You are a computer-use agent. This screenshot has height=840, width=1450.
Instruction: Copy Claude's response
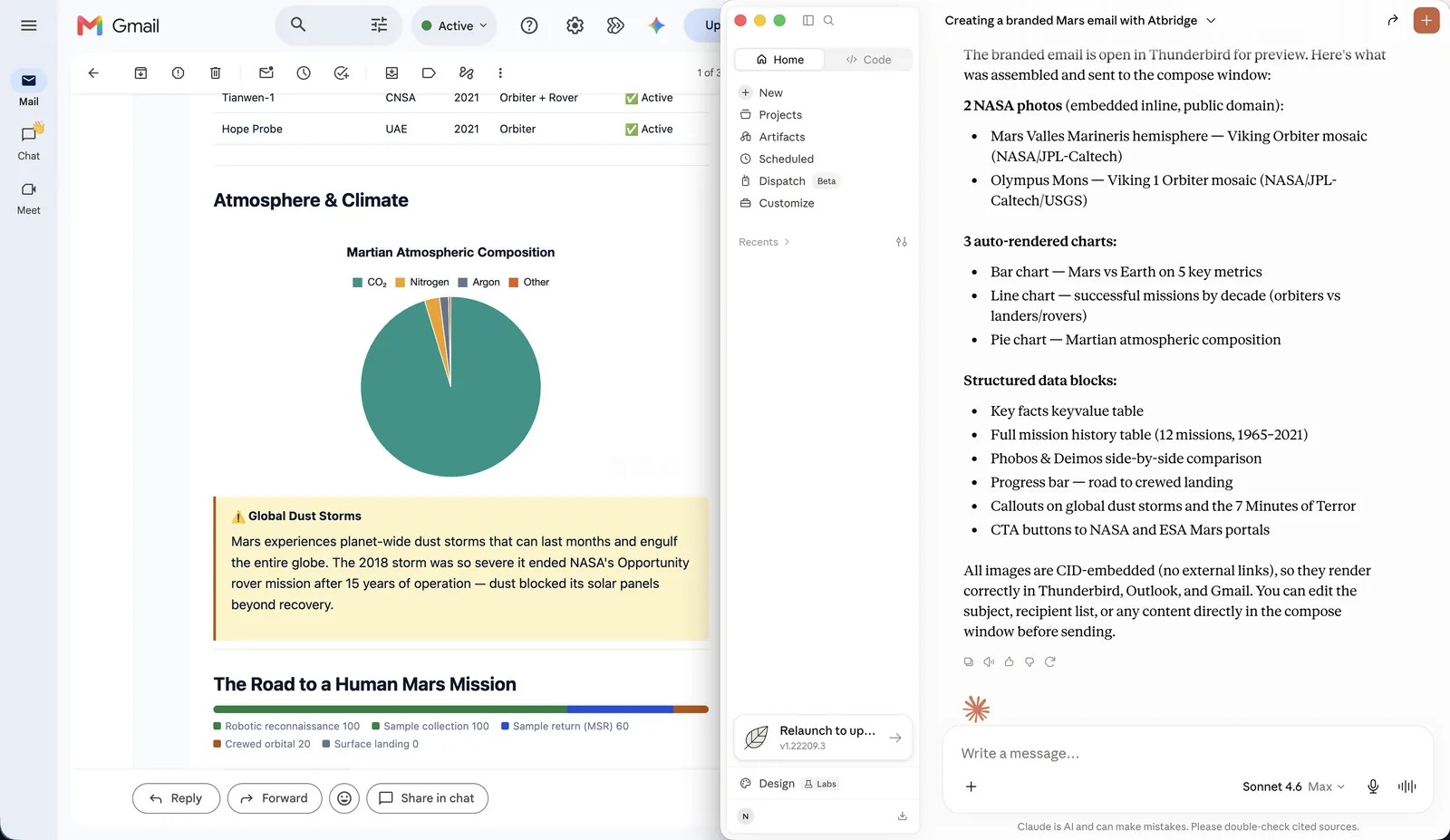click(x=969, y=661)
